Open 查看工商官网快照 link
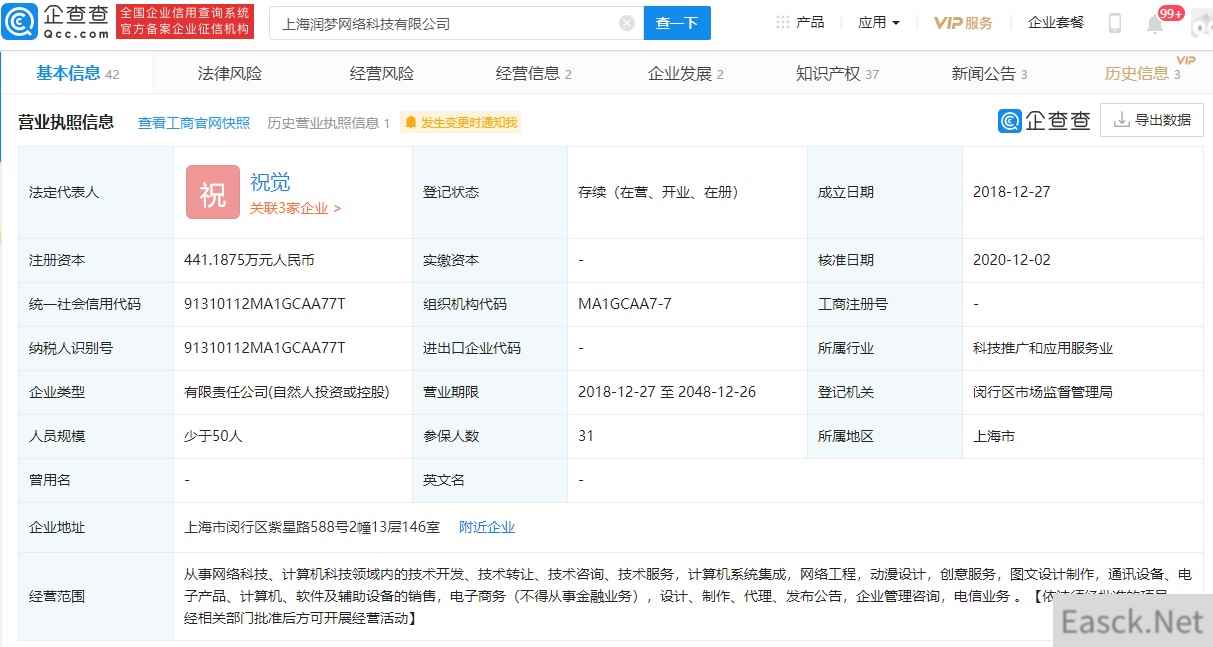This screenshot has height=647, width=1213. [x=194, y=123]
